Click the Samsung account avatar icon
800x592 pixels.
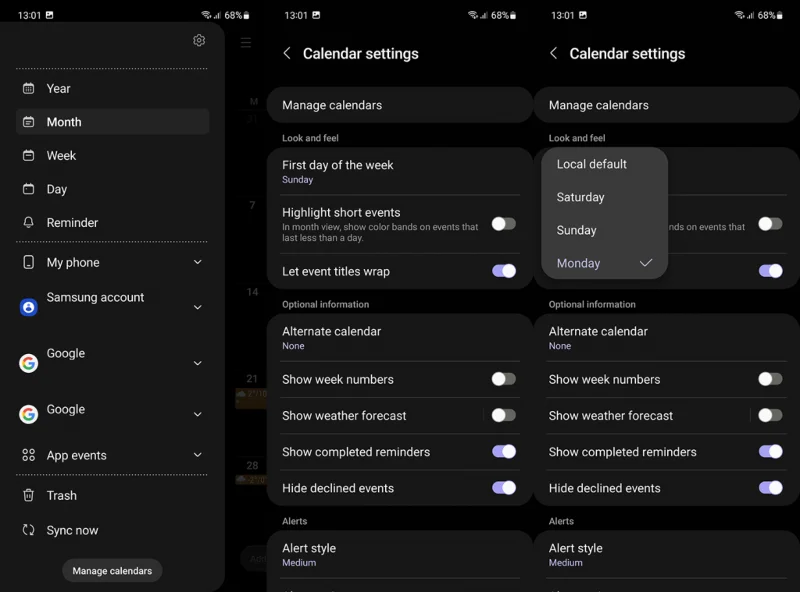[29, 307]
